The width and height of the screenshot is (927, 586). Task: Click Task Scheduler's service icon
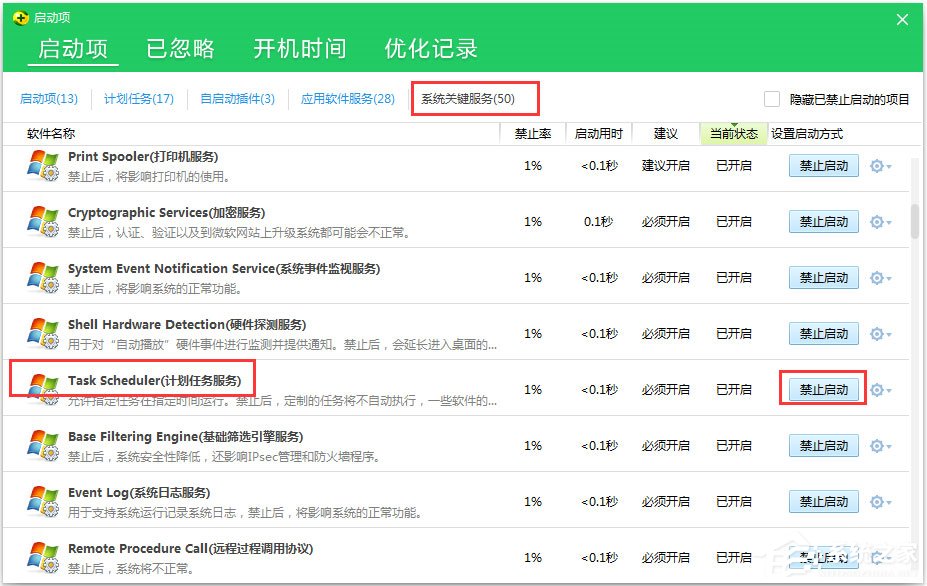point(41,389)
